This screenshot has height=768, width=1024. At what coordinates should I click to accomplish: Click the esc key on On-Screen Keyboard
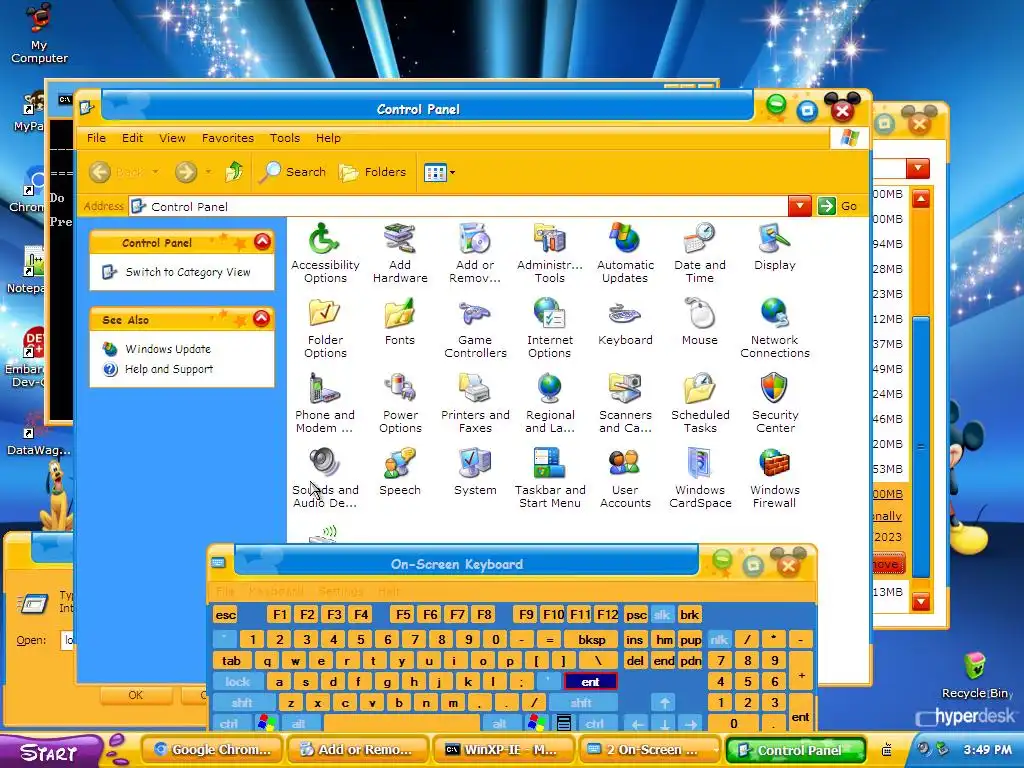tap(225, 615)
